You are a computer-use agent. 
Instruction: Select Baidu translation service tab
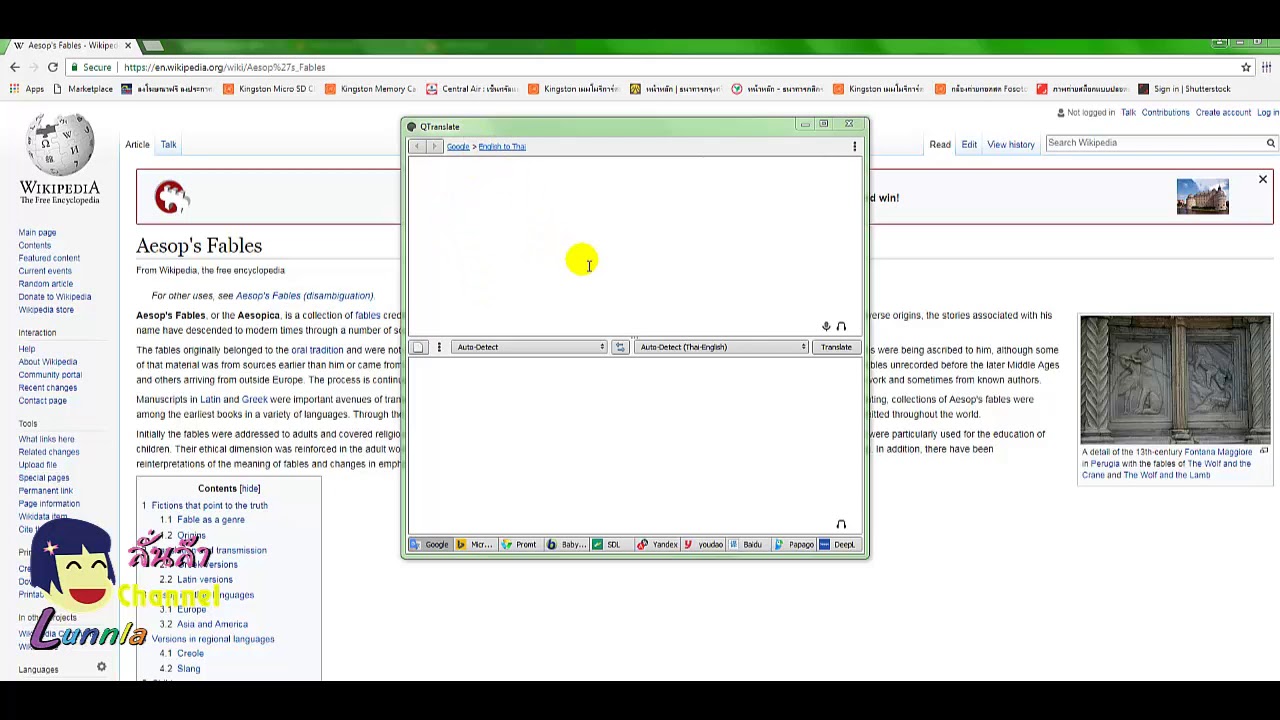(747, 545)
